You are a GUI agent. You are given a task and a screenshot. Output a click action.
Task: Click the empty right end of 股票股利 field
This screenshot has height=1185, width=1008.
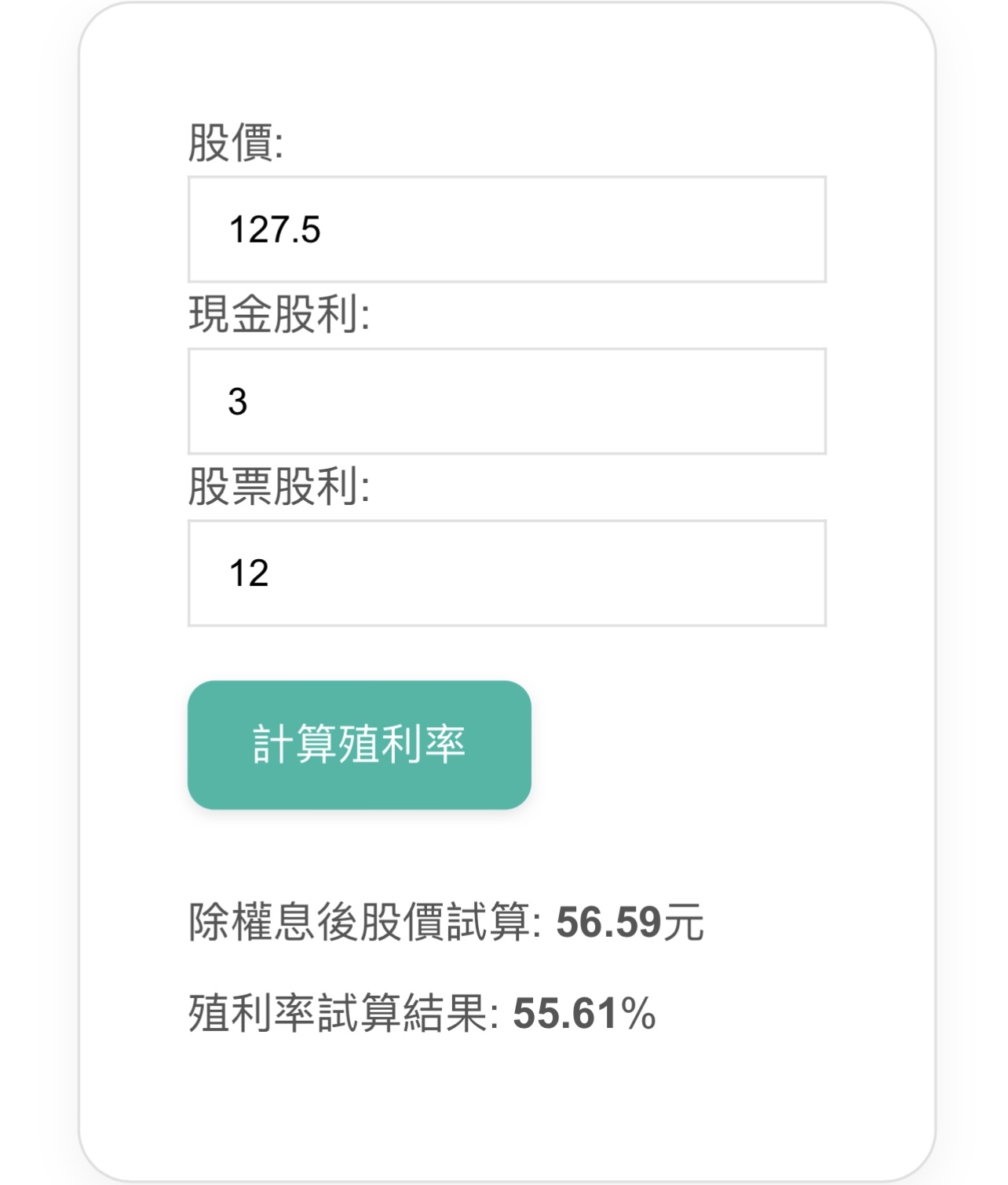click(x=769, y=573)
